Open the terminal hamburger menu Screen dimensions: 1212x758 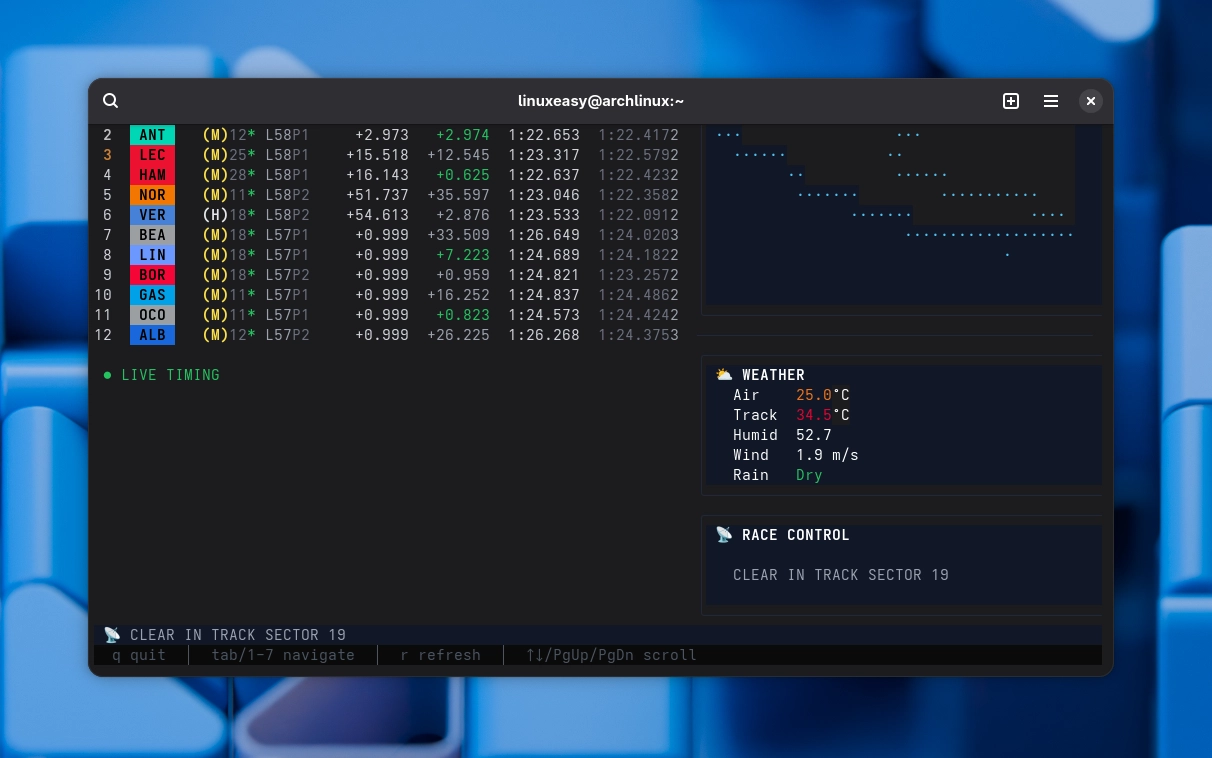point(1051,101)
